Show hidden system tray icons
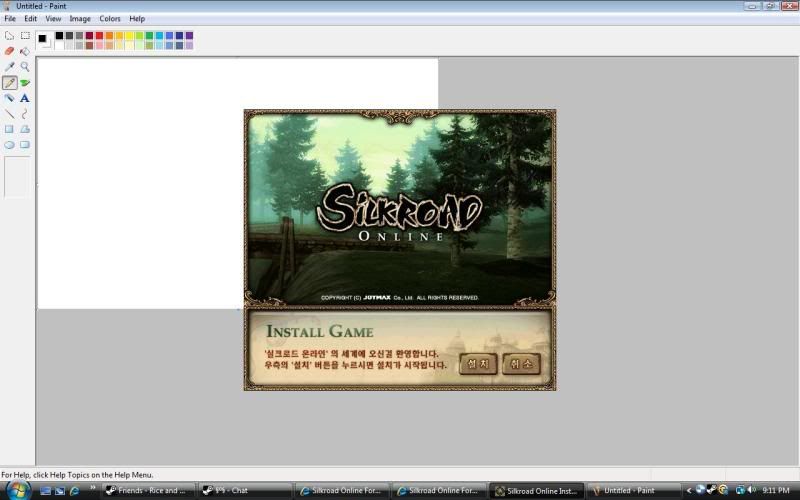The image size is (800, 500). [688, 491]
